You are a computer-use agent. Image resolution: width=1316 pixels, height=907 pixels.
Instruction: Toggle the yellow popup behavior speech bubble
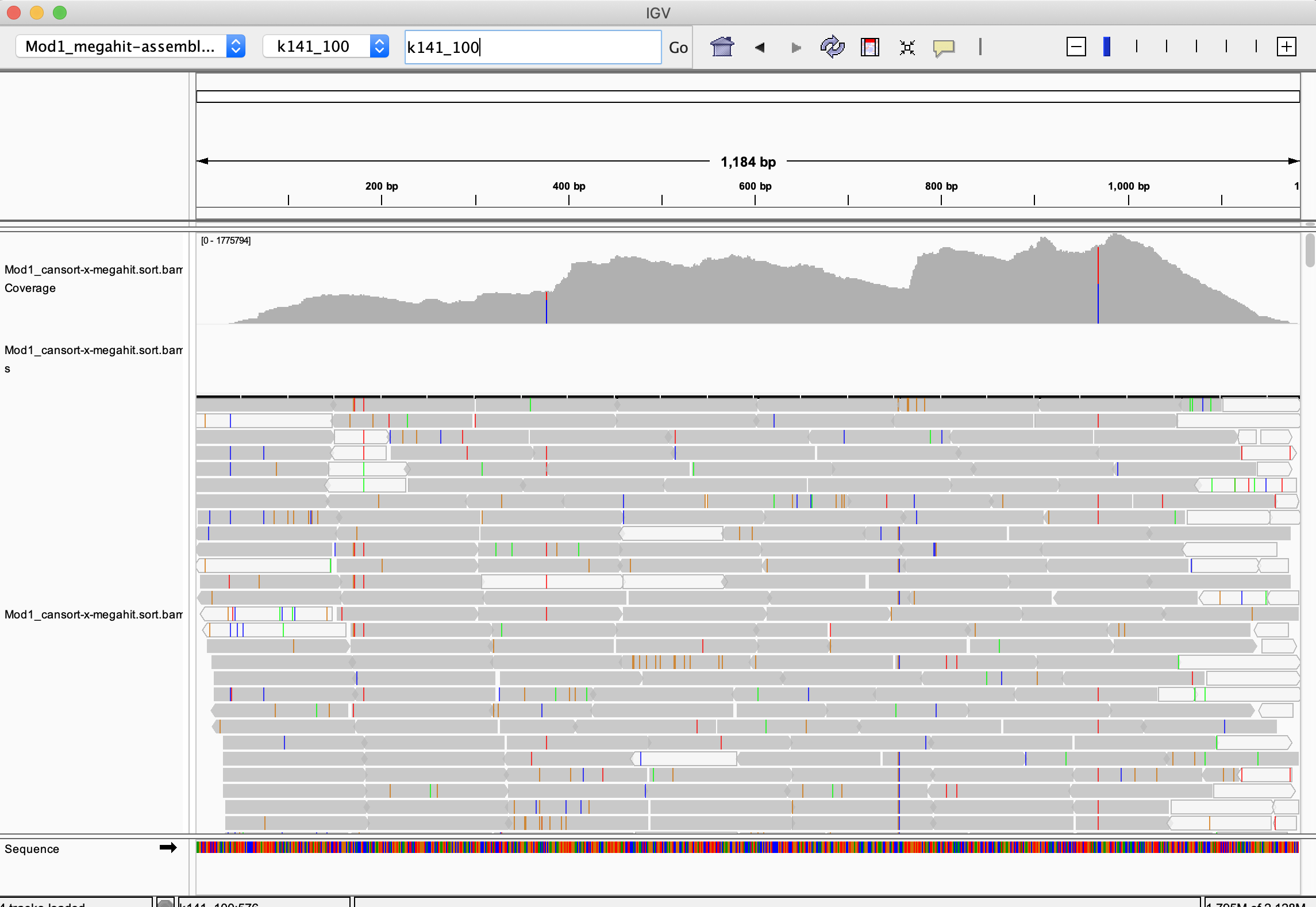click(x=944, y=47)
